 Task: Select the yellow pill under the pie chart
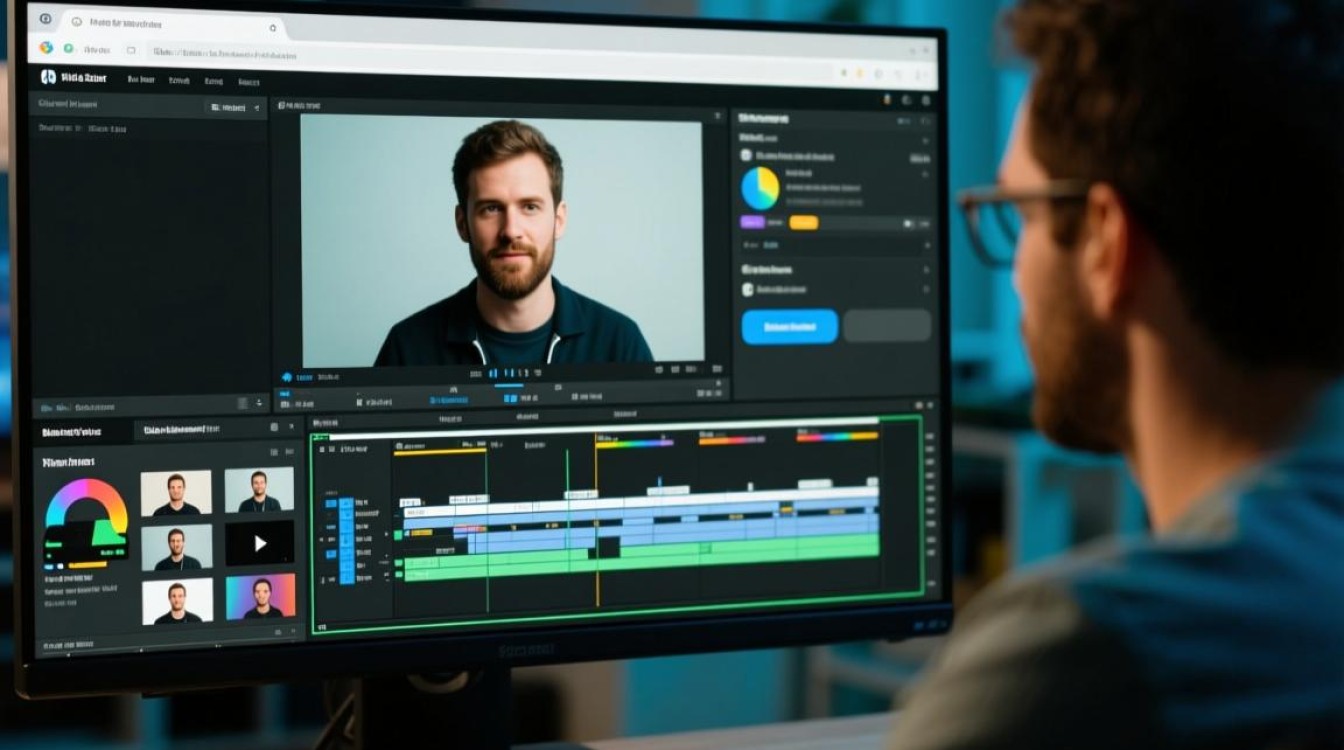pyautogui.click(x=803, y=222)
